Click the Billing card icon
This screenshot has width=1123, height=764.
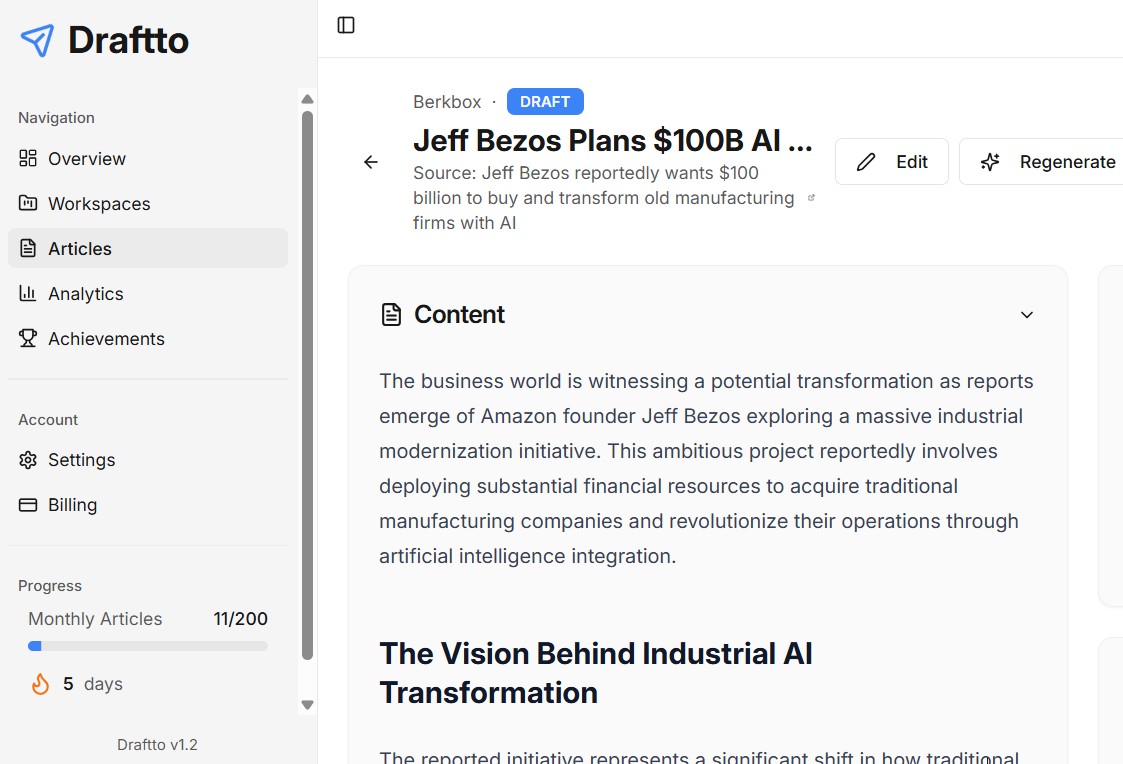coord(28,505)
